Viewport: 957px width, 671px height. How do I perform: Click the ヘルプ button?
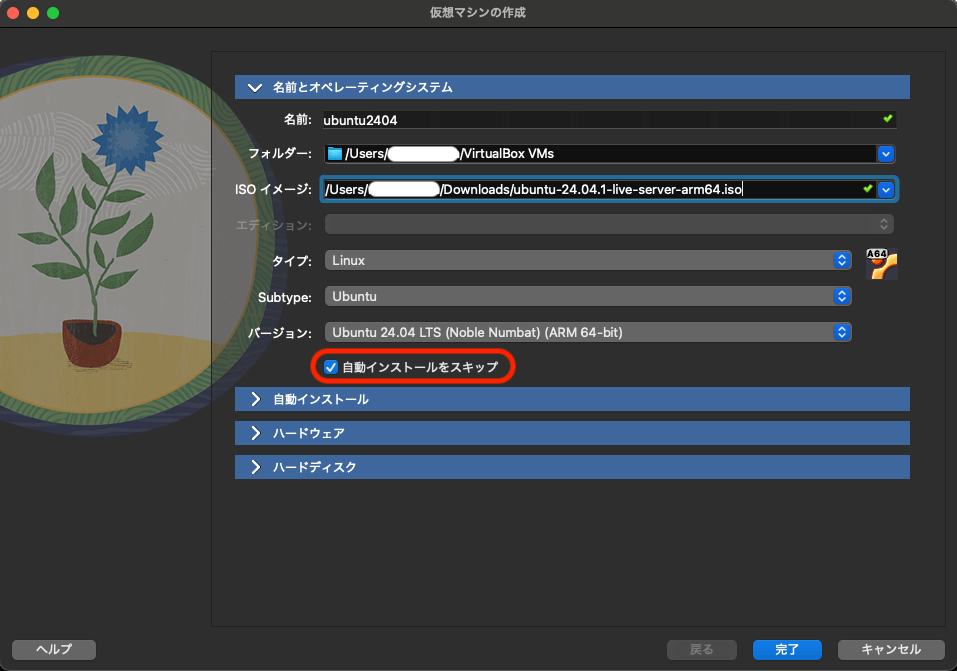click(54, 650)
